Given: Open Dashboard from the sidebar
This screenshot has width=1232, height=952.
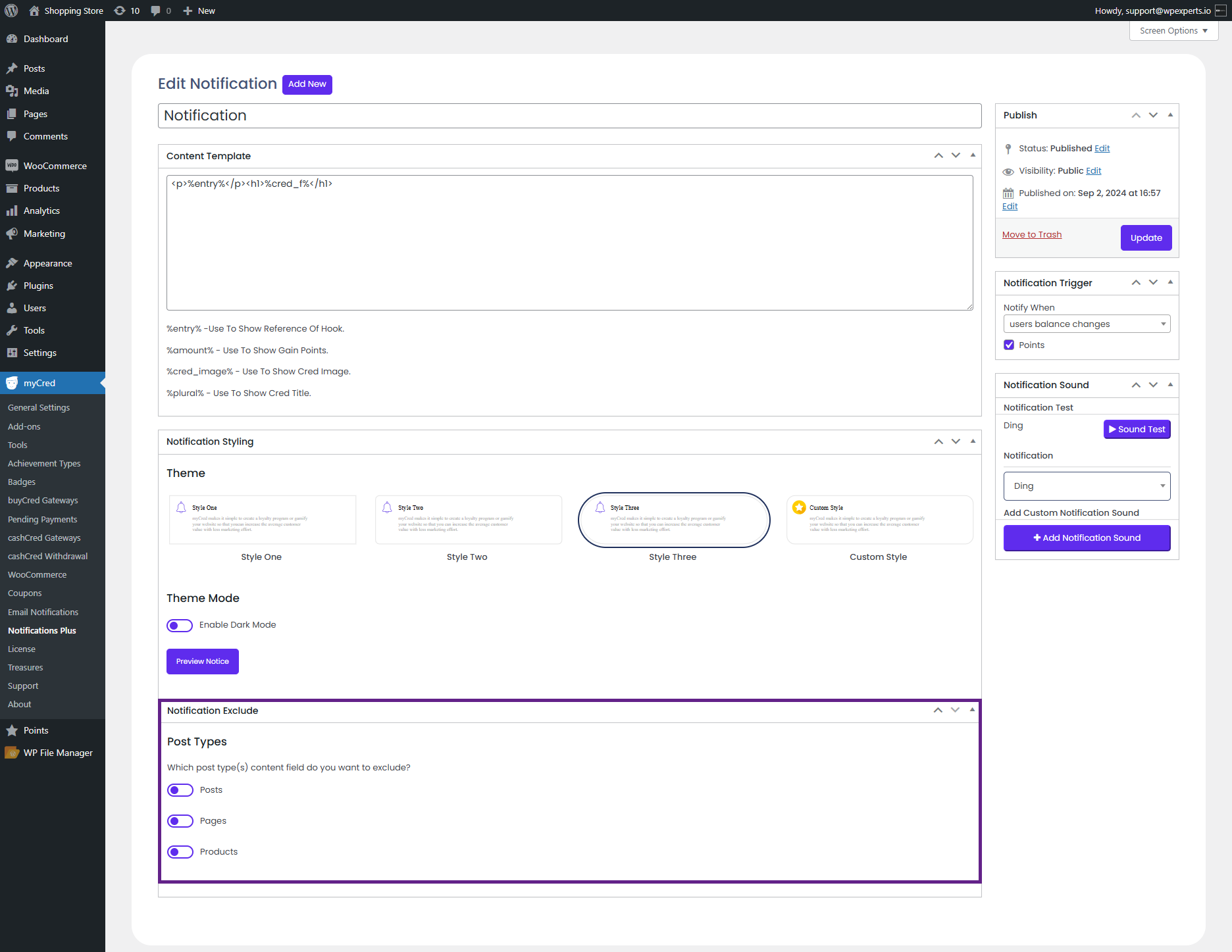Looking at the screenshot, I should click(x=45, y=39).
